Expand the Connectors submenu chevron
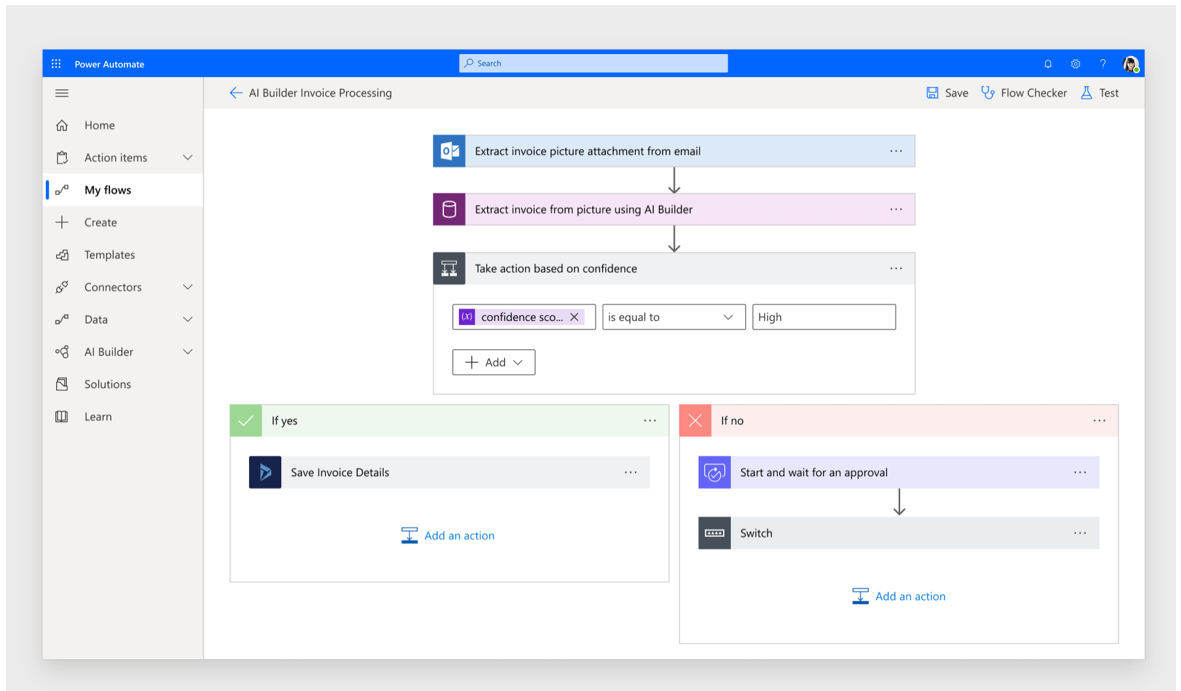 (x=188, y=287)
